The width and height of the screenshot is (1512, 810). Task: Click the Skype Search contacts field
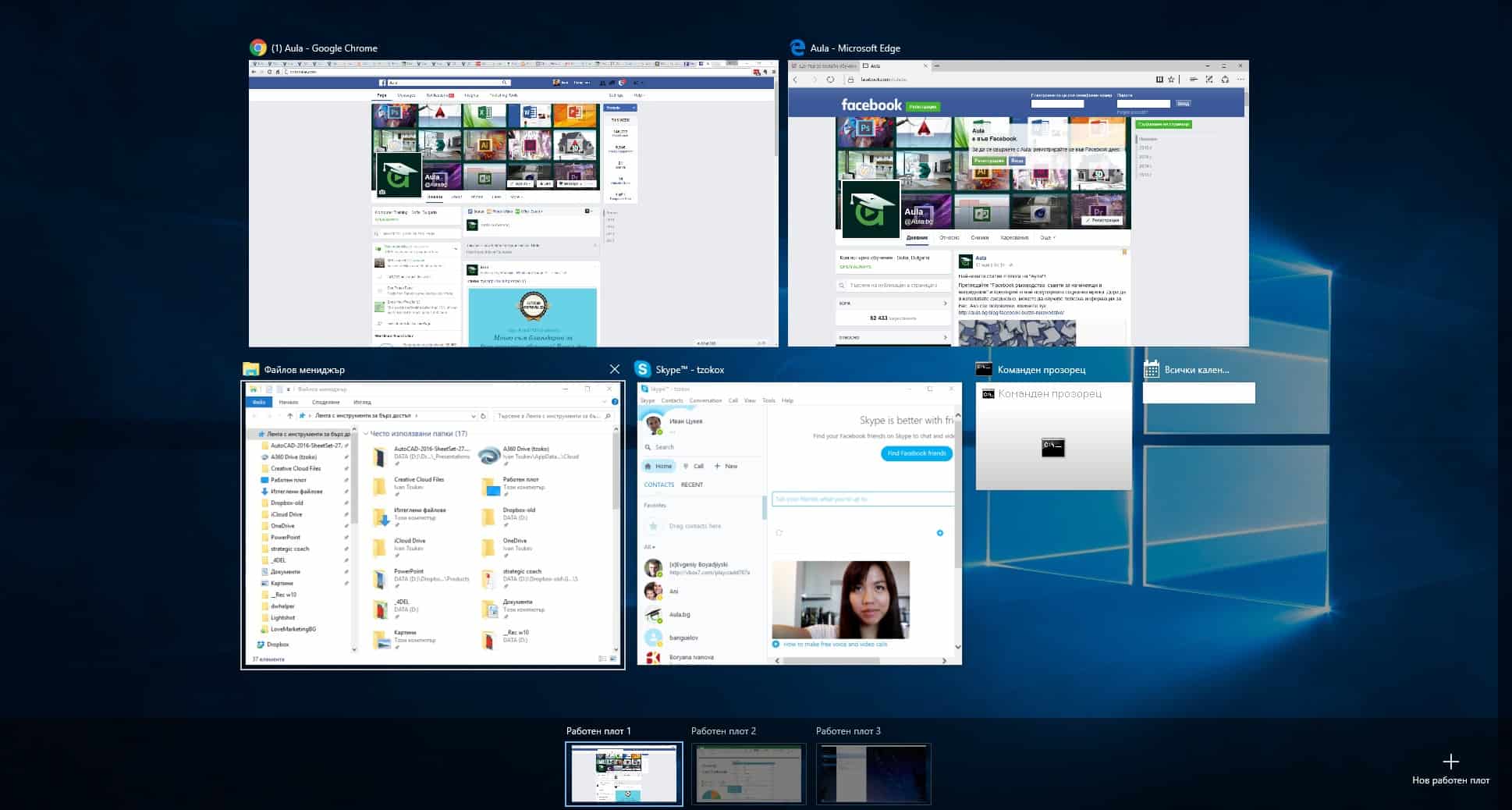pos(702,447)
